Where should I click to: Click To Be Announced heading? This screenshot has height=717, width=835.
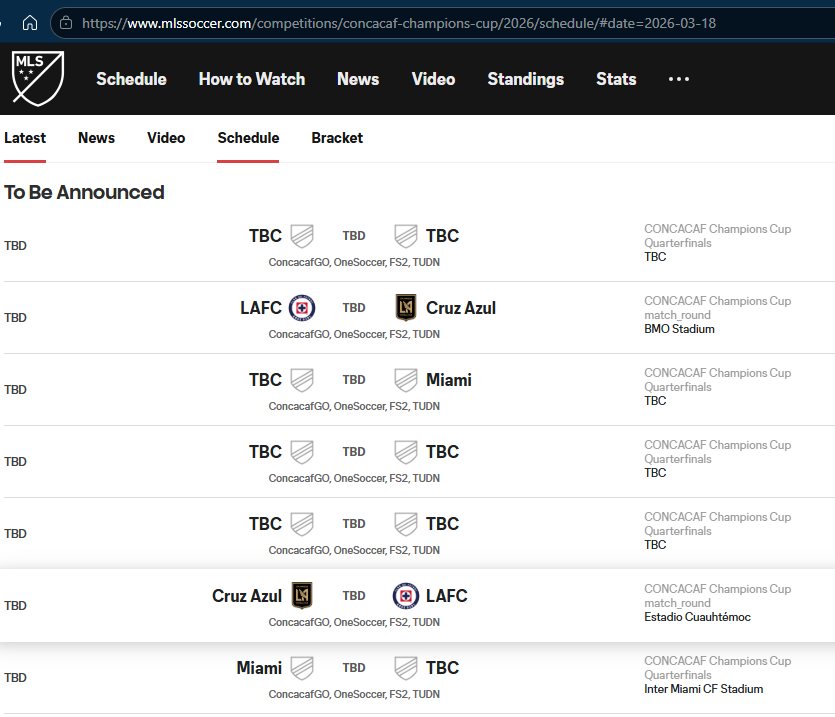click(84, 192)
